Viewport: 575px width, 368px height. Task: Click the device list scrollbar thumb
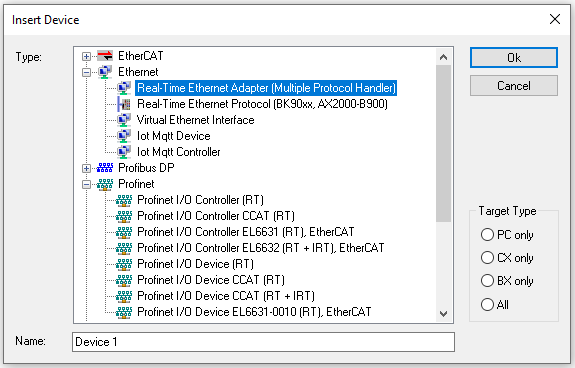(x=443, y=143)
